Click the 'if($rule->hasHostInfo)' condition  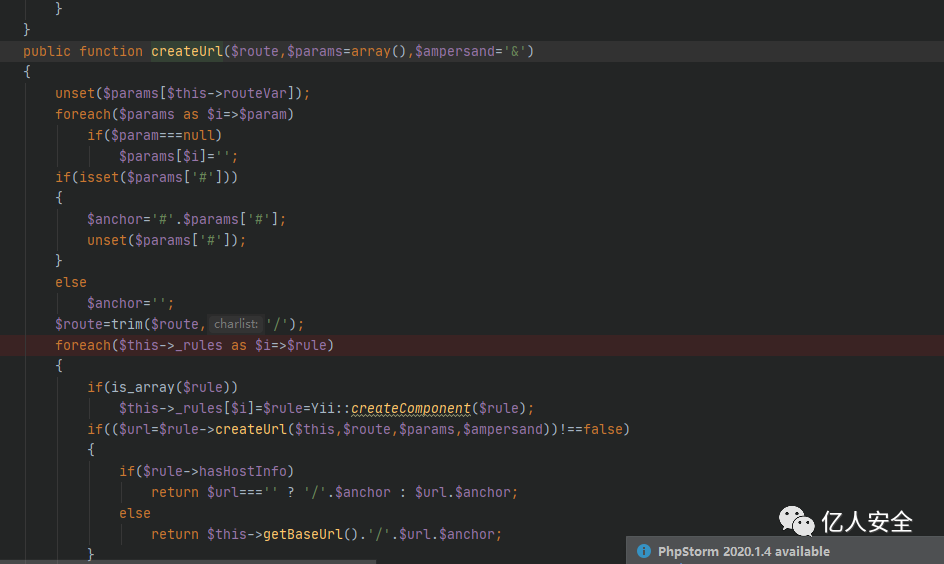click(206, 471)
